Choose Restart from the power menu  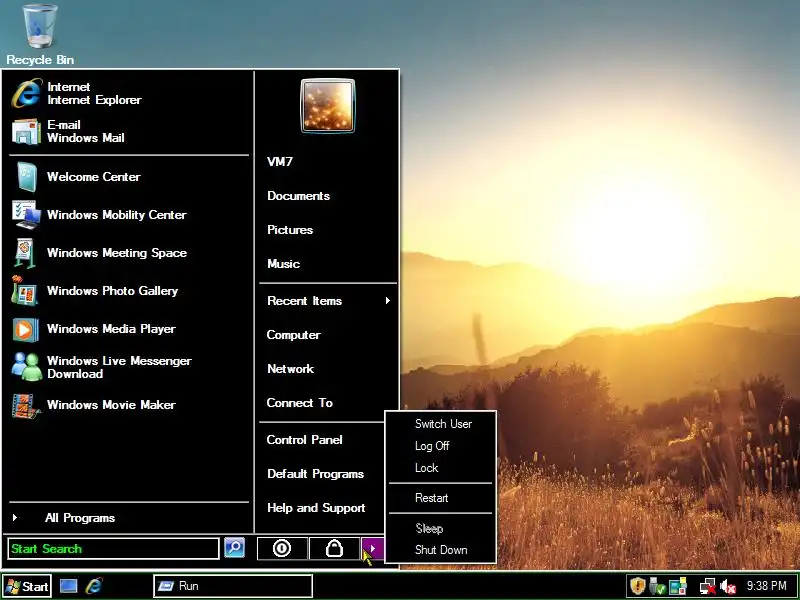pyautogui.click(x=432, y=498)
